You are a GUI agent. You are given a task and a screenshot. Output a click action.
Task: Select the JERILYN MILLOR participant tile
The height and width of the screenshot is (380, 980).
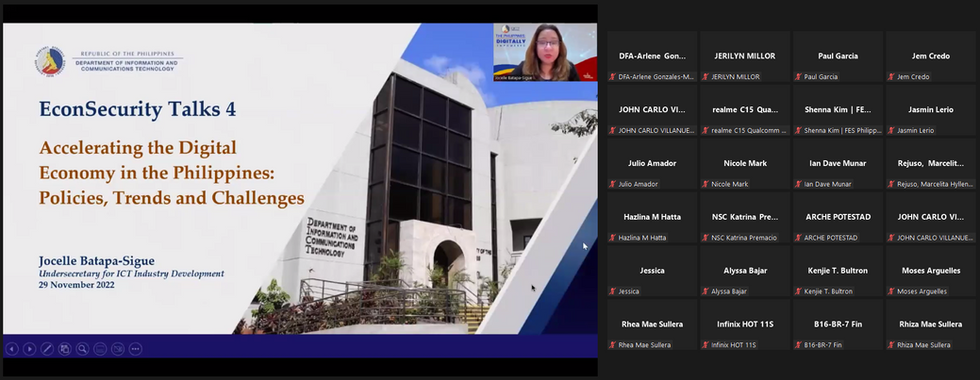pos(745,56)
